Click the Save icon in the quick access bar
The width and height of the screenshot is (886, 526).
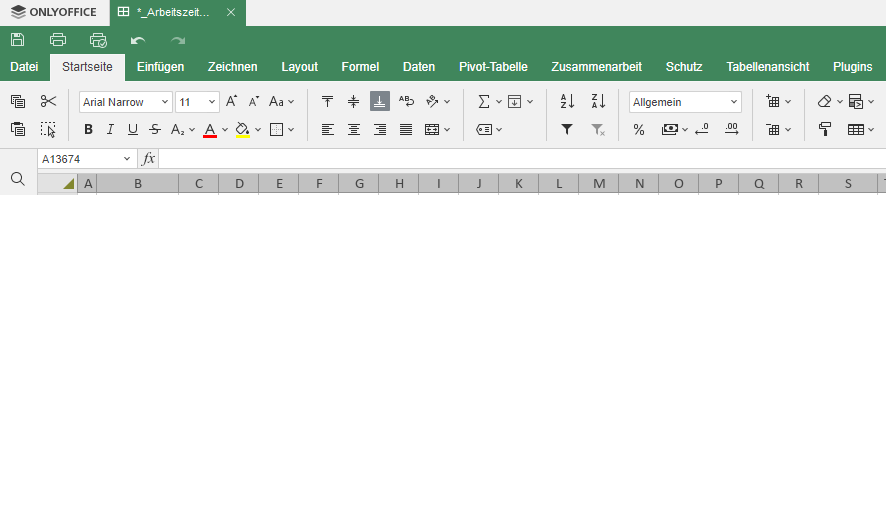coord(18,40)
